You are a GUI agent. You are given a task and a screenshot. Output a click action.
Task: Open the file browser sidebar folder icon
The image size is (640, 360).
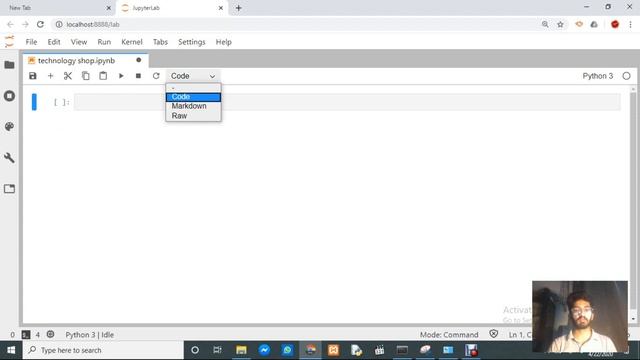pyautogui.click(x=9, y=65)
